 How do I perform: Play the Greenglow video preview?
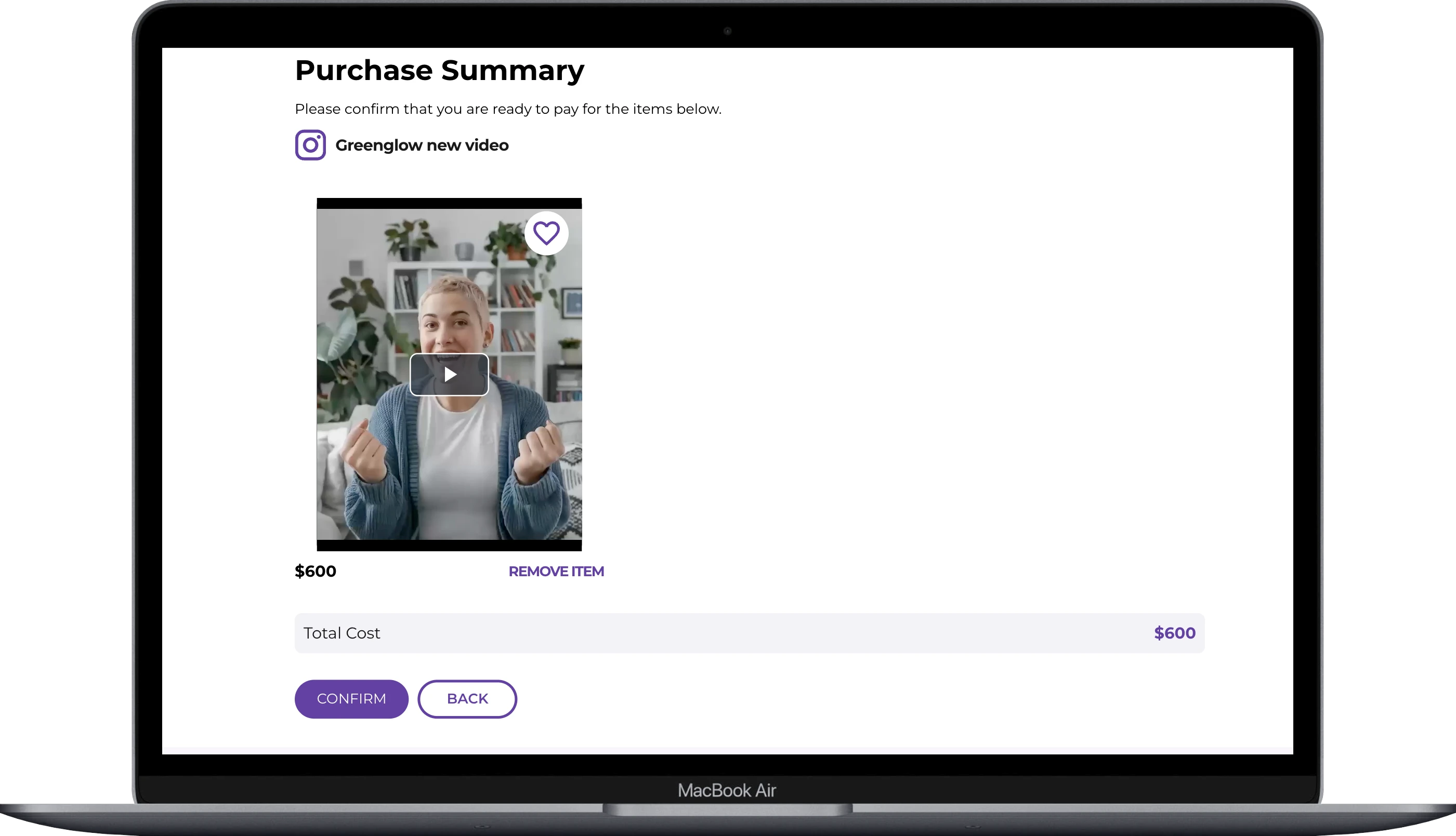[x=449, y=375]
